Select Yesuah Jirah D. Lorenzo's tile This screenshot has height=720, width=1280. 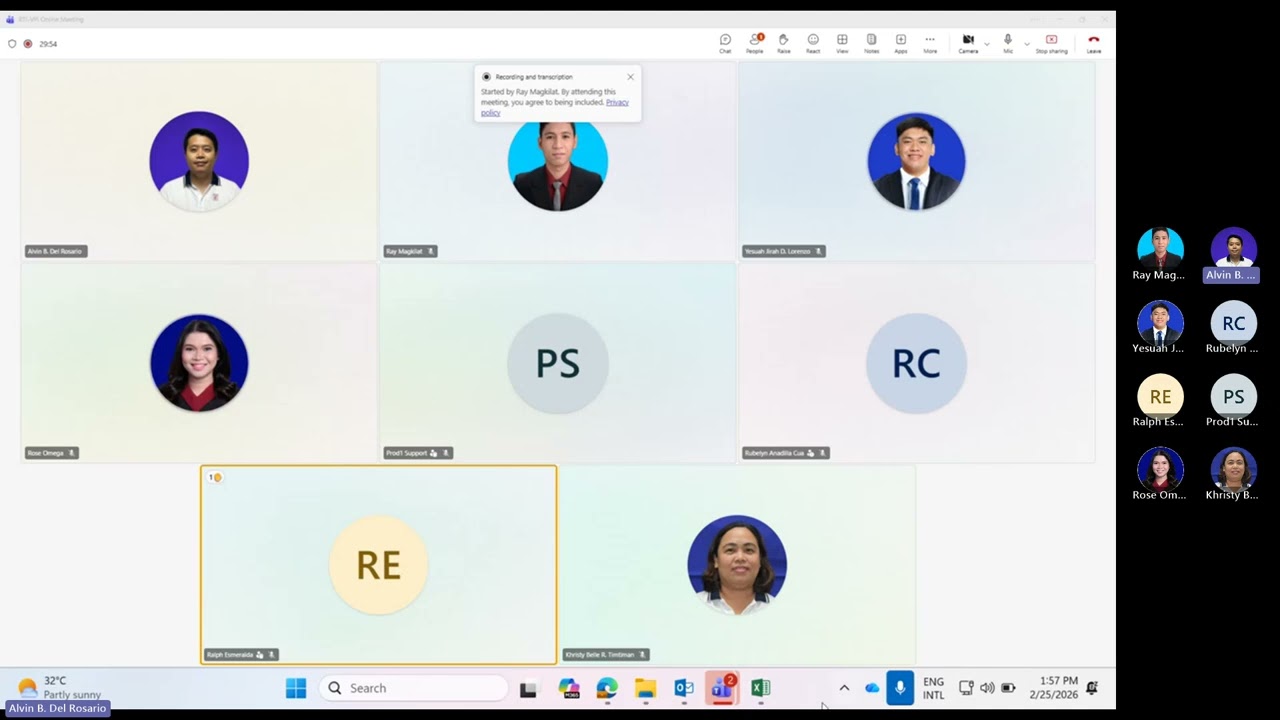(916, 161)
